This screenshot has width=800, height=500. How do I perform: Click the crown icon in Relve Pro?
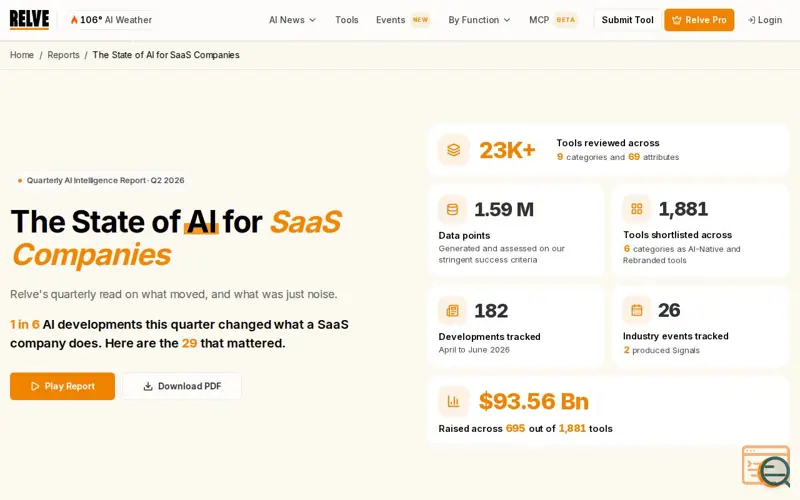click(x=677, y=20)
